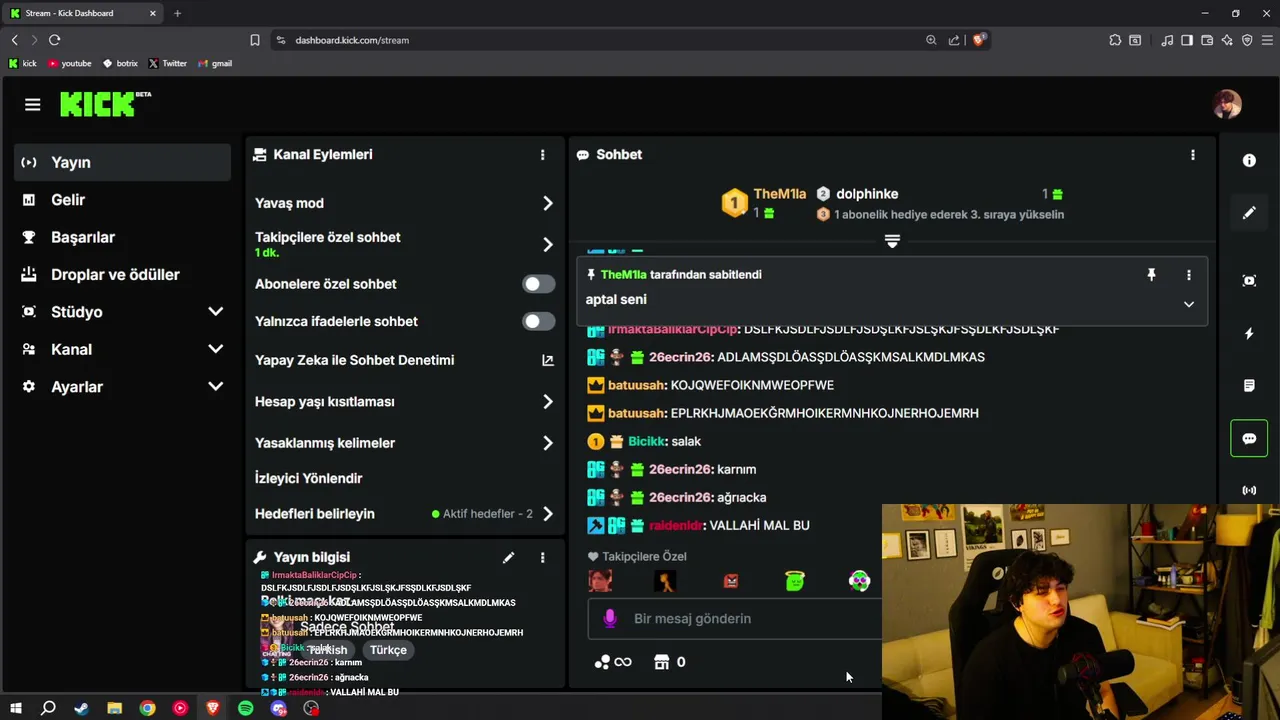Unpin the pinned message with pin icon
The image size is (1280, 720).
click(1151, 274)
